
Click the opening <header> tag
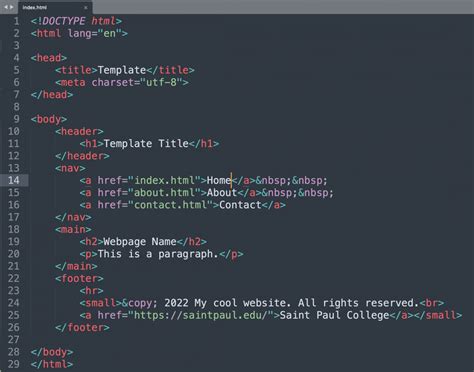(79, 132)
